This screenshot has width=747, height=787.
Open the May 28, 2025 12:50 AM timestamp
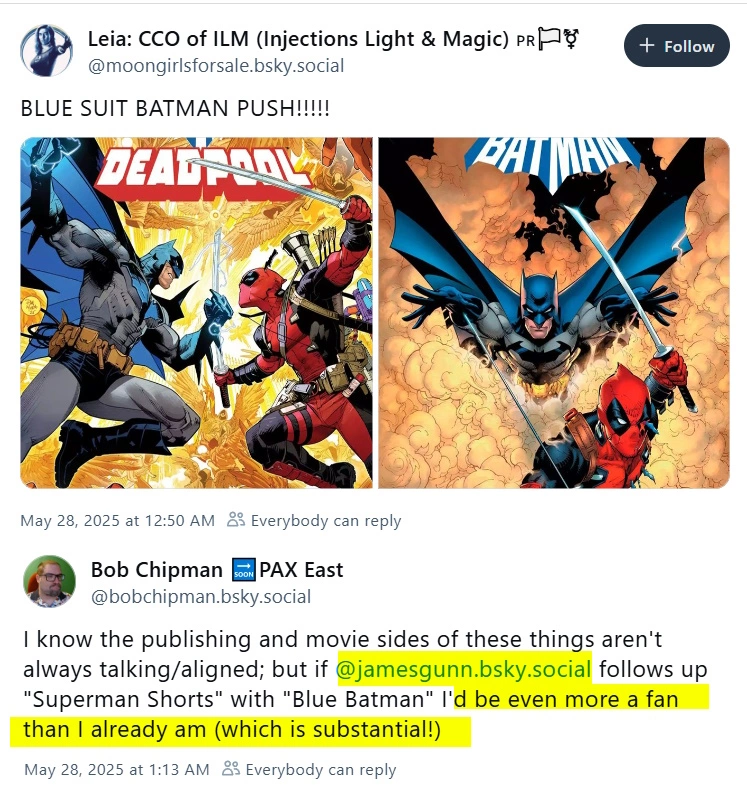tap(117, 520)
